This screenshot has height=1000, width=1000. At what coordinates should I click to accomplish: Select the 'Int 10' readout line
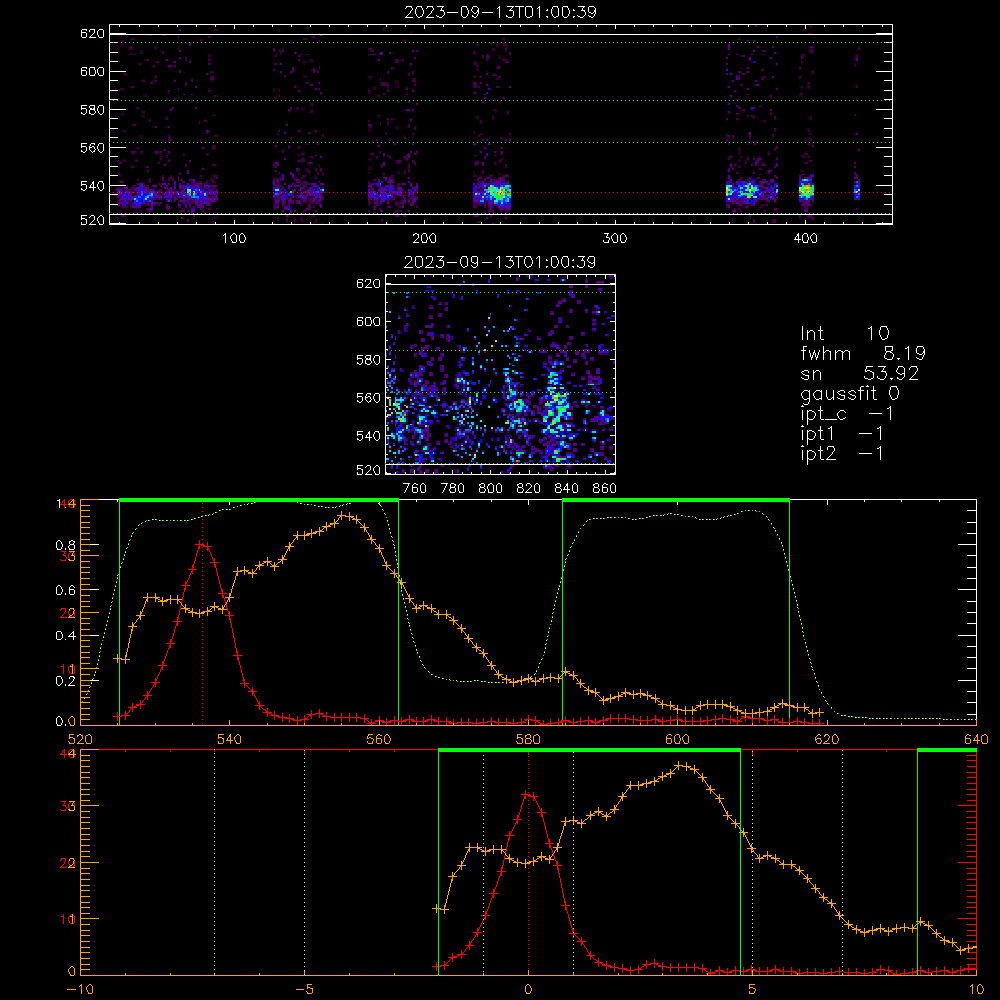coord(844,334)
